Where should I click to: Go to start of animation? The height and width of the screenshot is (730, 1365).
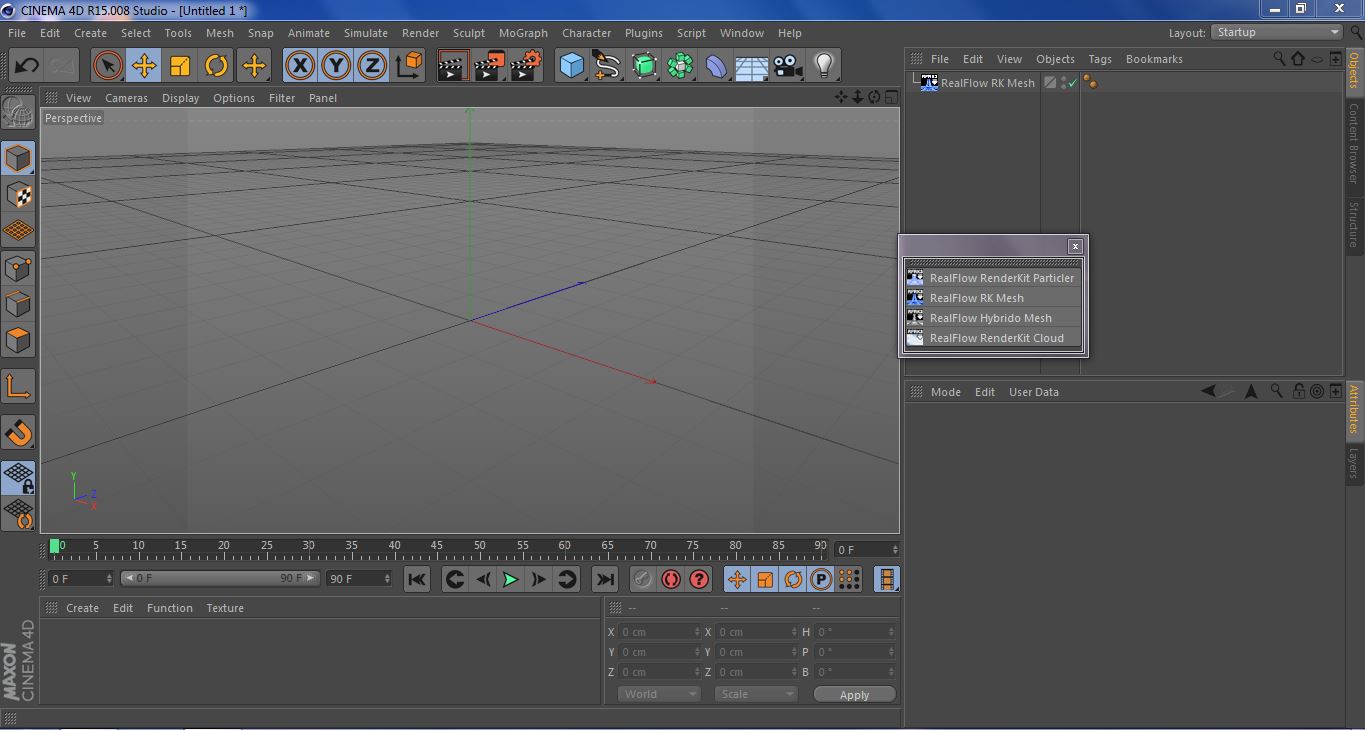(417, 579)
